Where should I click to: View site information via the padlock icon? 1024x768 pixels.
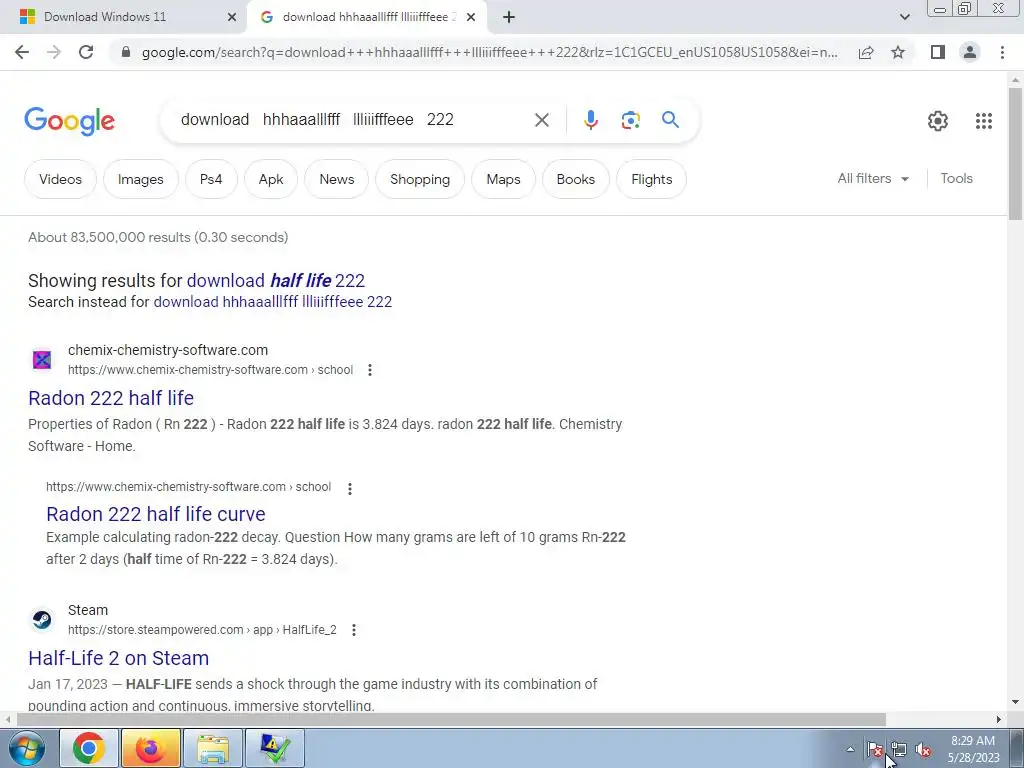point(126,52)
